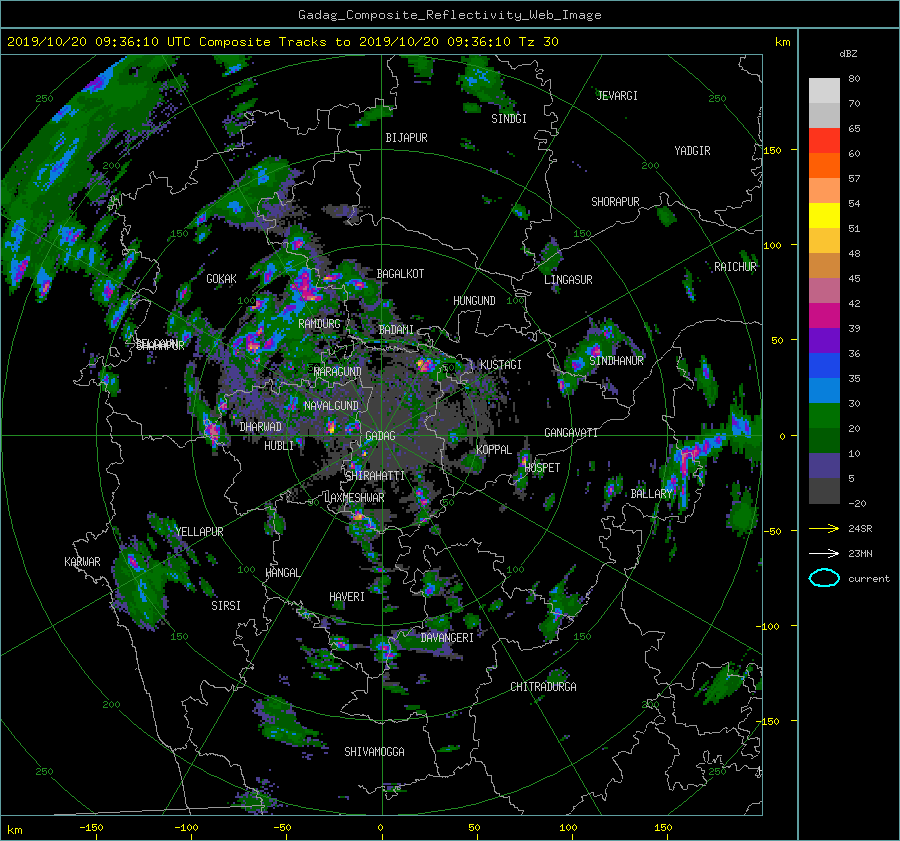Click the yellow 24SR track arrow icon

(x=824, y=528)
